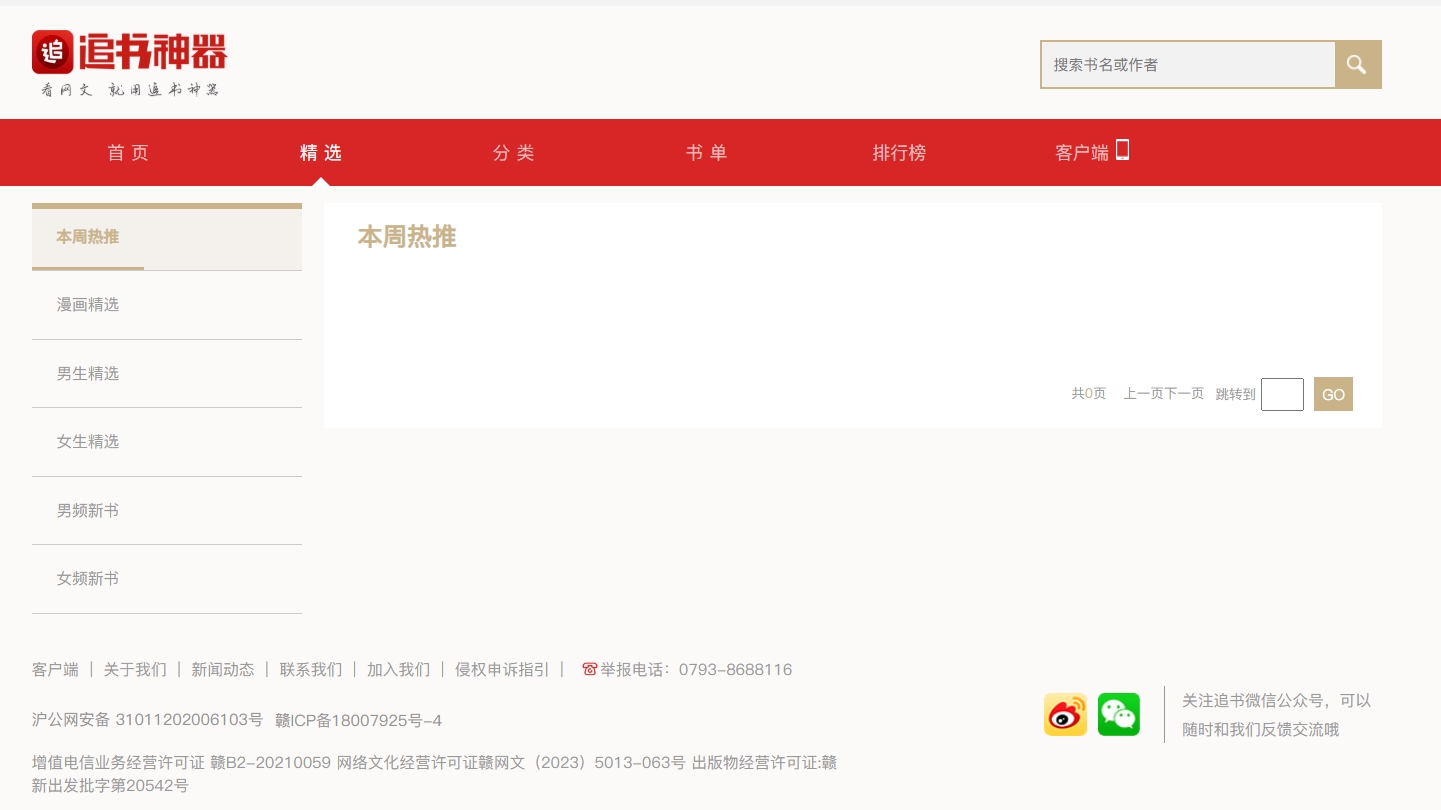This screenshot has width=1441, height=810.
Task: Select 男生精选 in the sidebar
Action: coord(167,373)
